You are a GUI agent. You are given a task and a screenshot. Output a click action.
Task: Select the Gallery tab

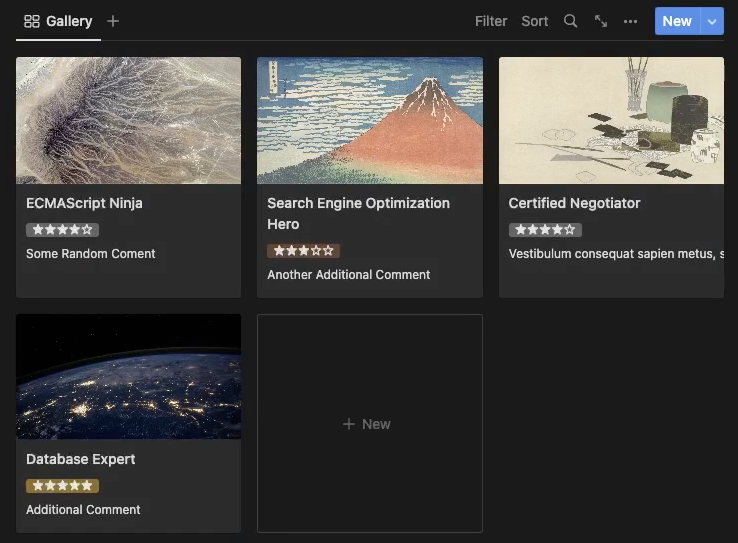(68, 21)
